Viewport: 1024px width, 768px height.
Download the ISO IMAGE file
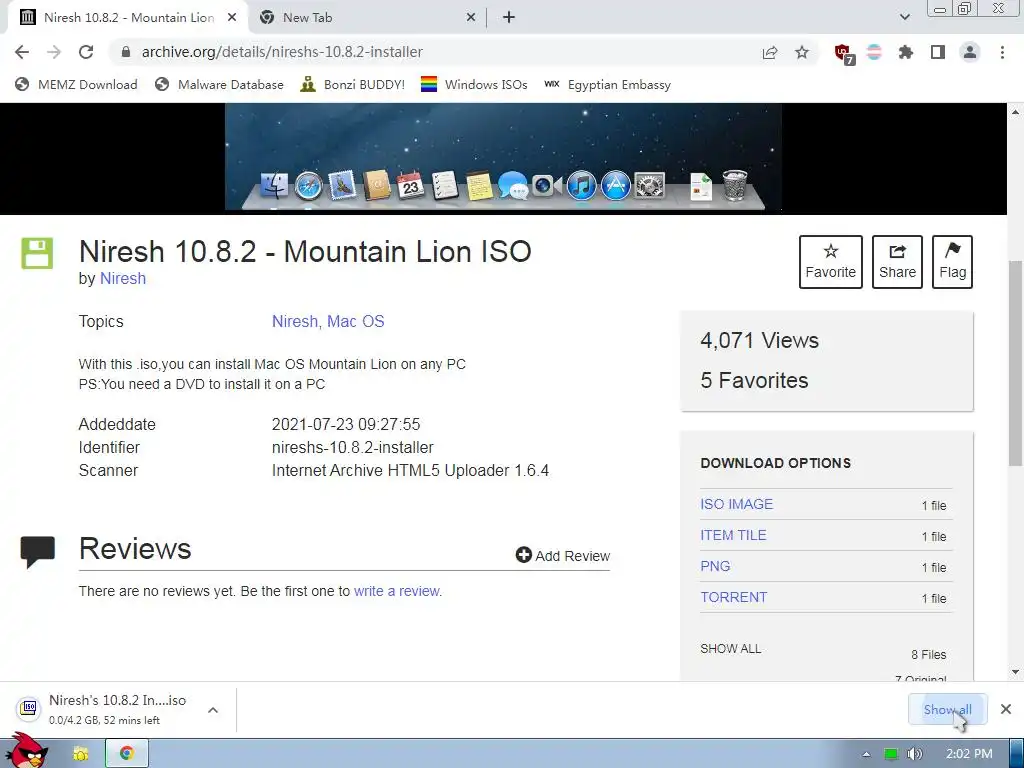point(736,504)
